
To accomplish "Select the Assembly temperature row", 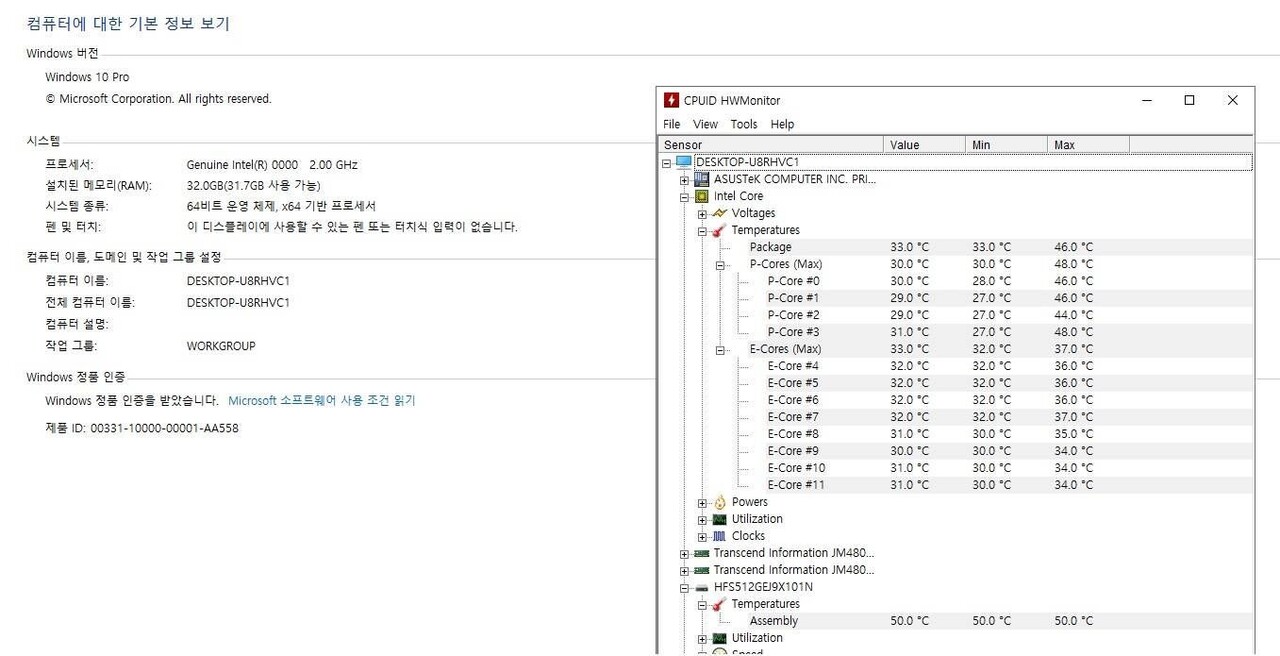I will [773, 620].
